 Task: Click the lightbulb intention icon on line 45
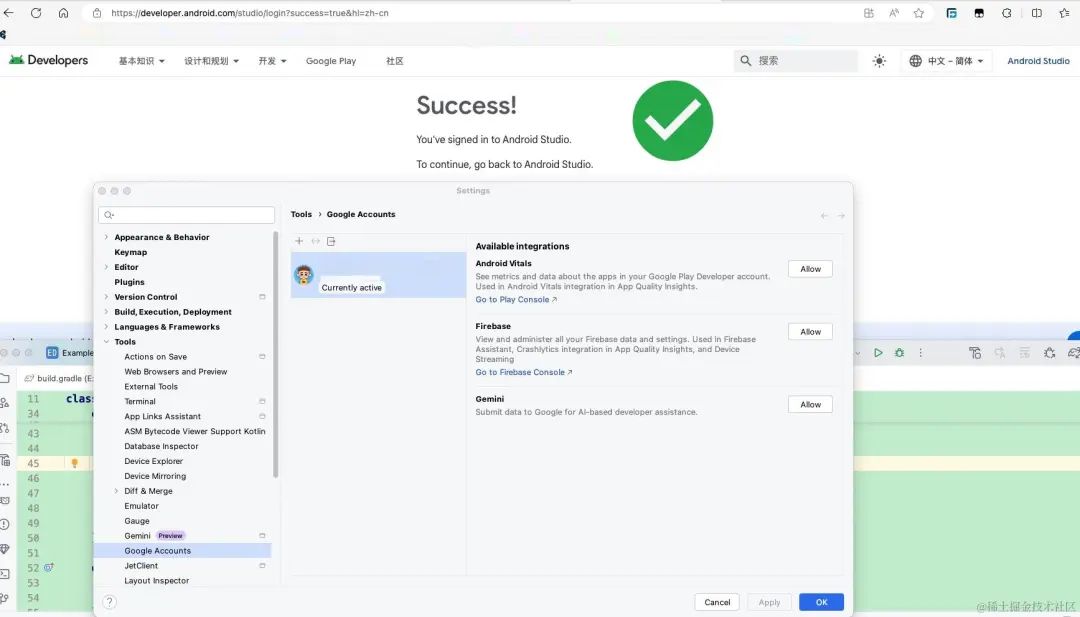(x=74, y=463)
